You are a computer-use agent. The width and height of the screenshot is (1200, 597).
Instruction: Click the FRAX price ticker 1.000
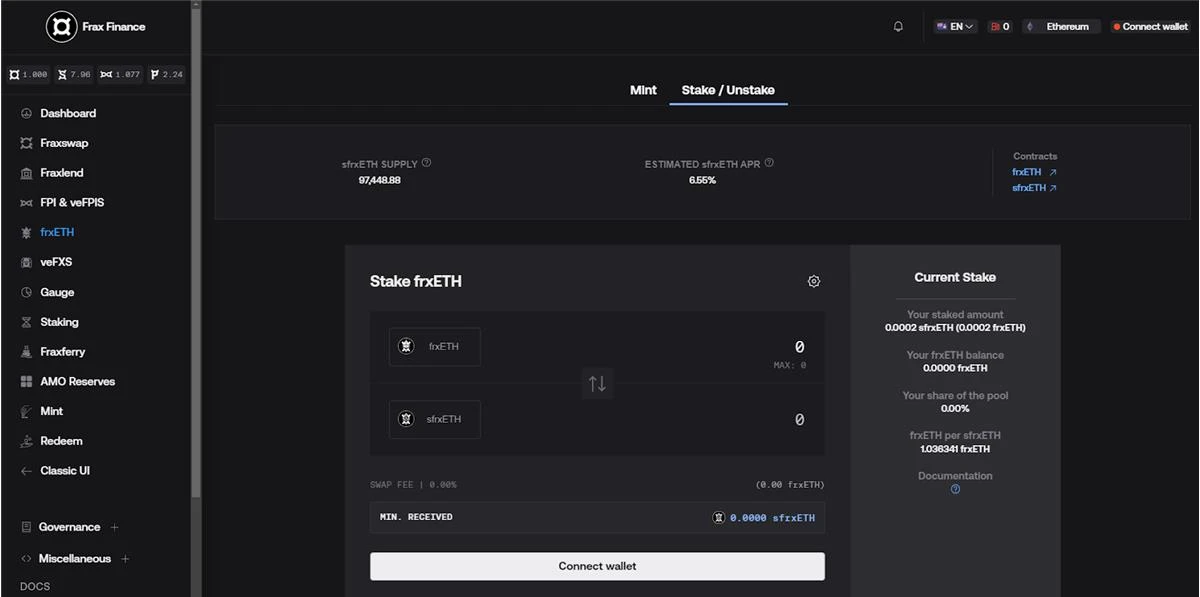pyautogui.click(x=28, y=74)
